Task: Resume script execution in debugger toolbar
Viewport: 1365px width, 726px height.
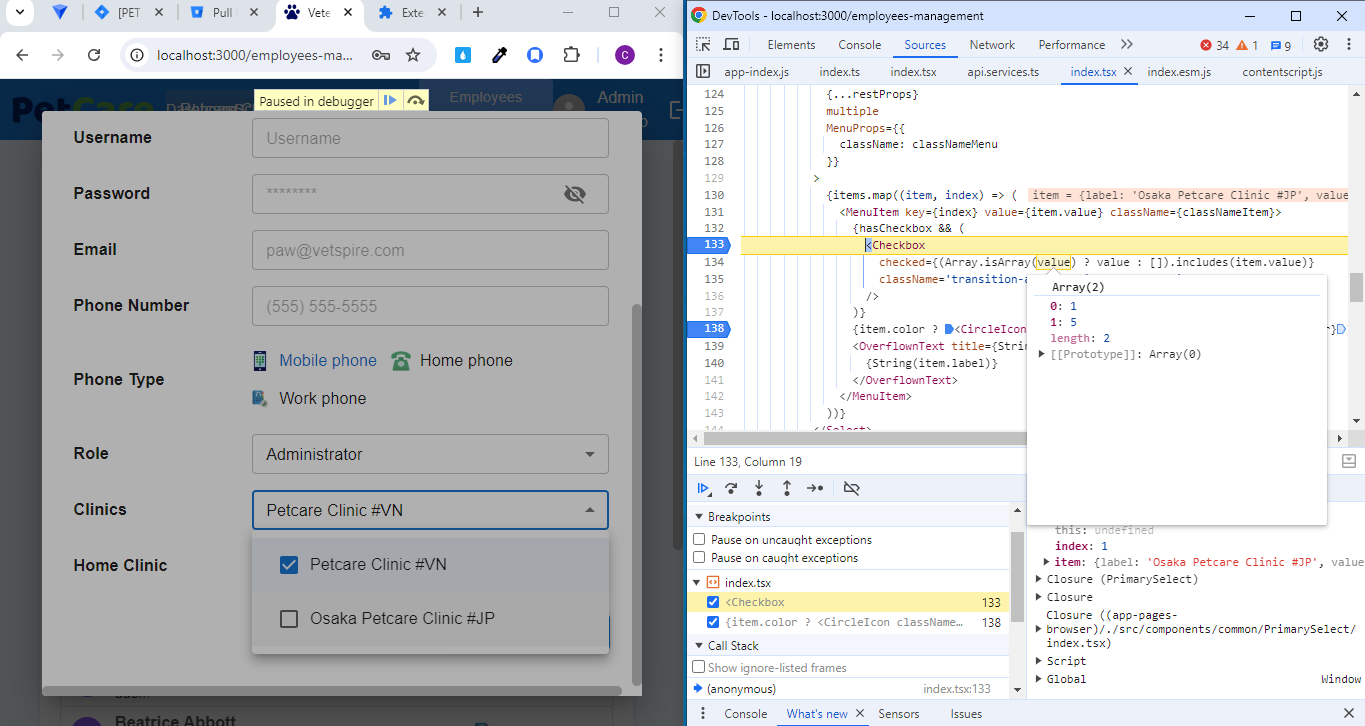Action: click(704, 489)
